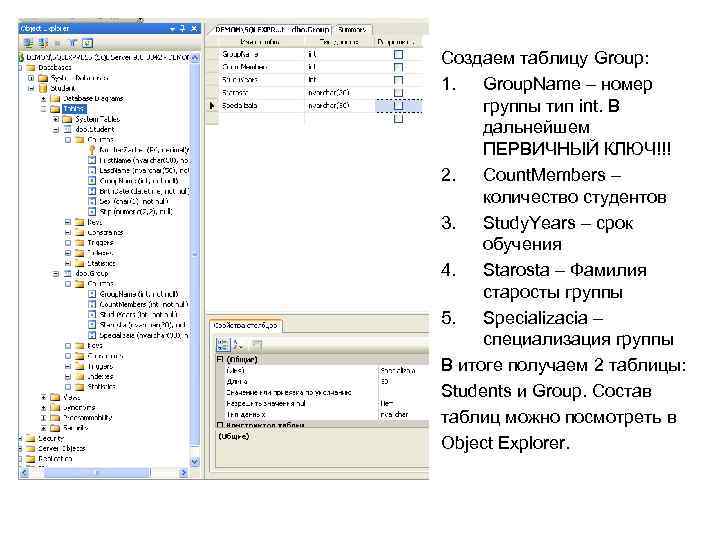
Task: Toggle Allow Nulls checkbox for Starosta row
Action: (x=399, y=93)
